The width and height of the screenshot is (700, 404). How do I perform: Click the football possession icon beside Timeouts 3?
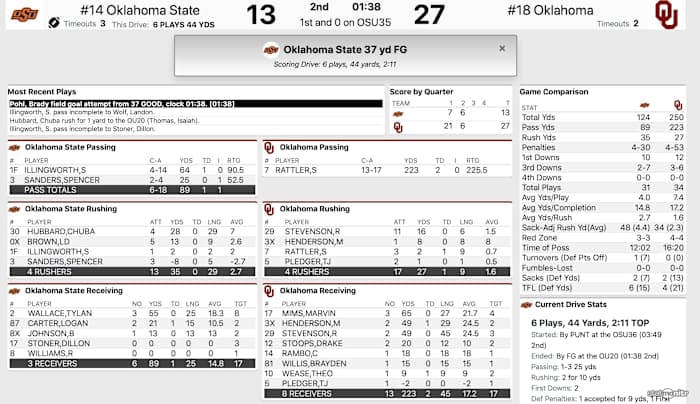coord(53,23)
